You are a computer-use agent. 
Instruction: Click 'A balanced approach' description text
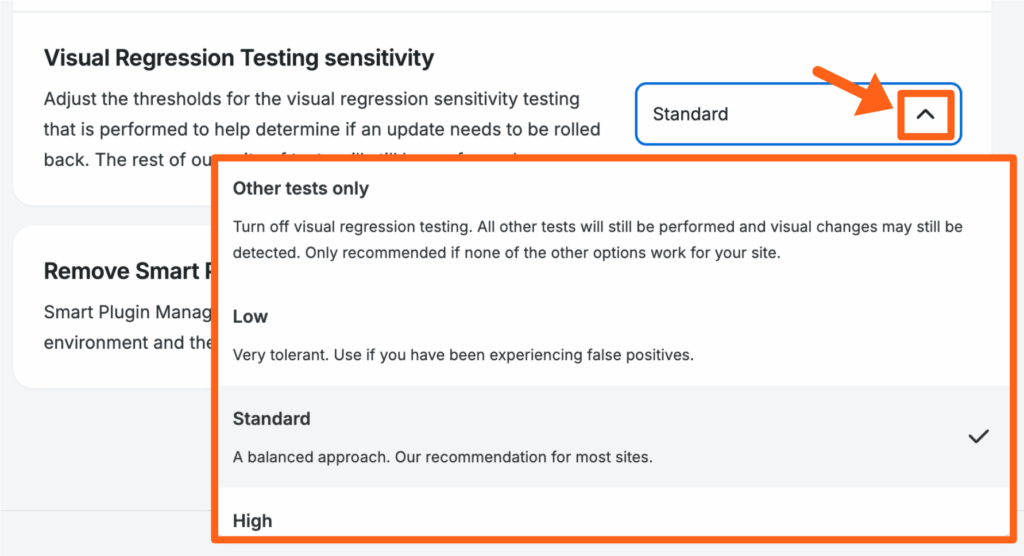(330, 458)
